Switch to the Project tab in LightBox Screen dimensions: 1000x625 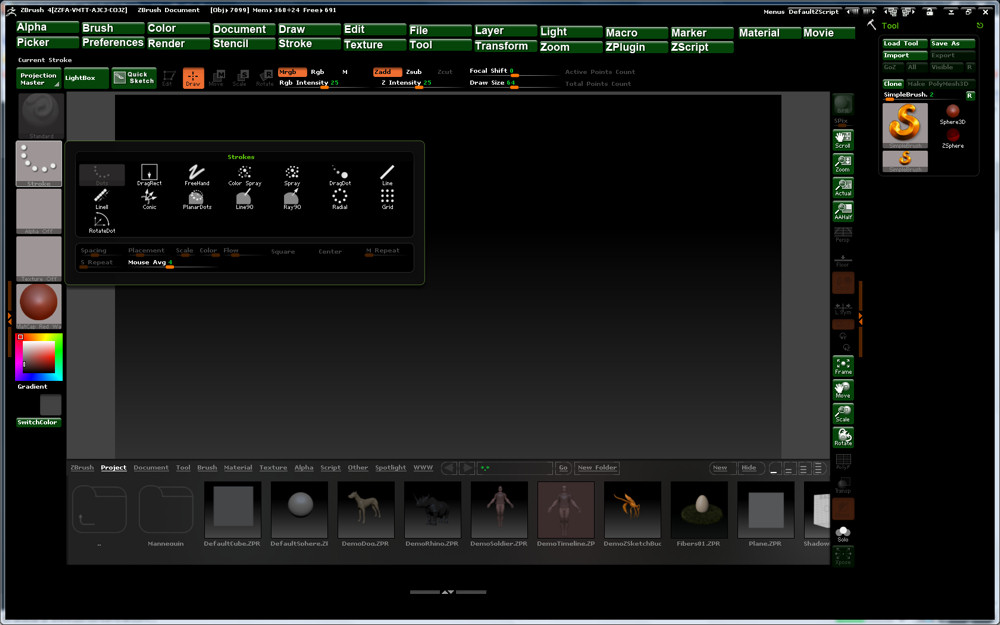click(x=113, y=467)
